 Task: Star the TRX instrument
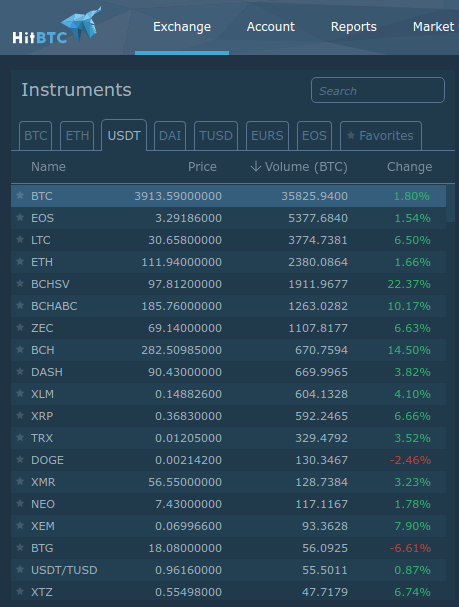pyautogui.click(x=20, y=438)
